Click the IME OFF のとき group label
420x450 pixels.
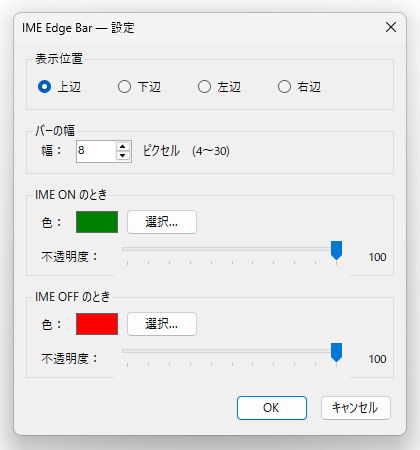73,297
